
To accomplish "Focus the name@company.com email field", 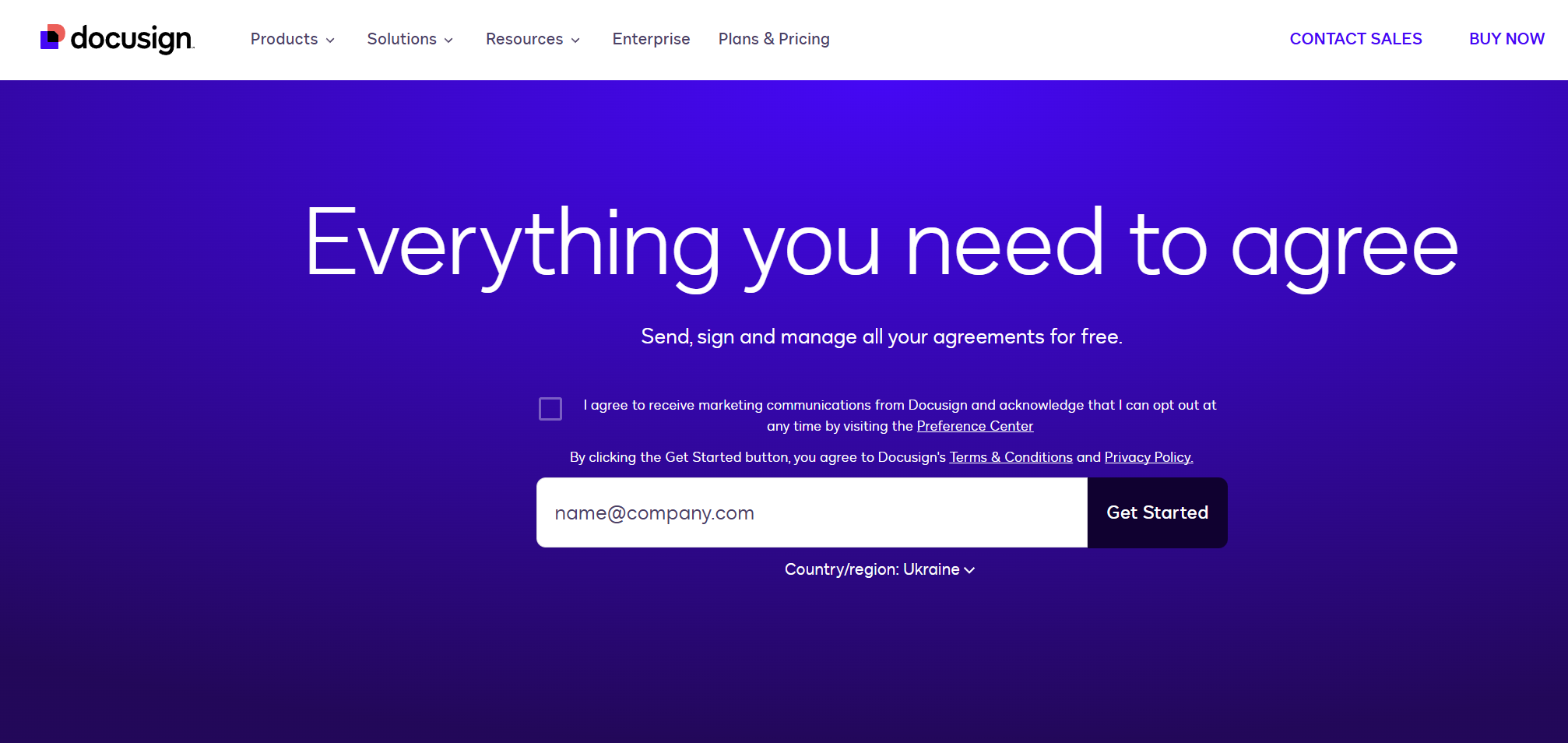I will click(x=812, y=512).
